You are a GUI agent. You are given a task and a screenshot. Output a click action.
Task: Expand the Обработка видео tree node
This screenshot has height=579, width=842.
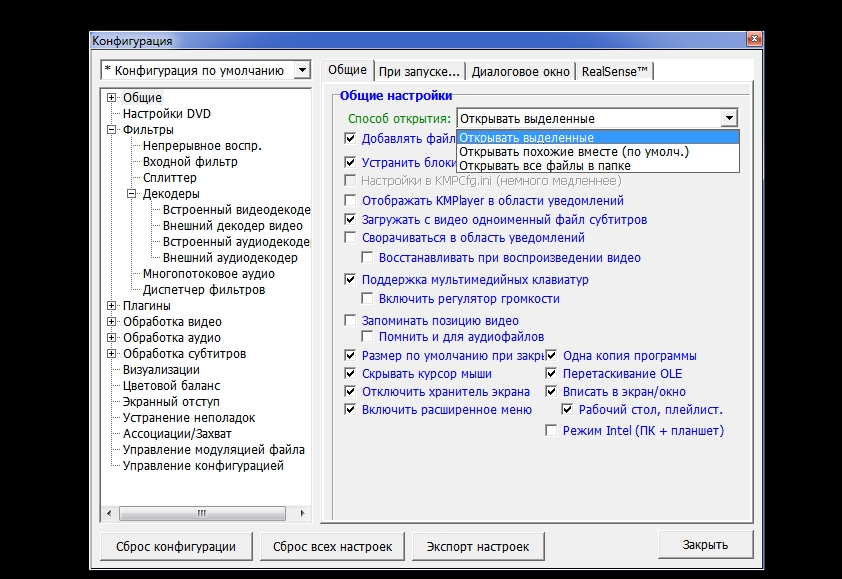pyautogui.click(x=112, y=322)
